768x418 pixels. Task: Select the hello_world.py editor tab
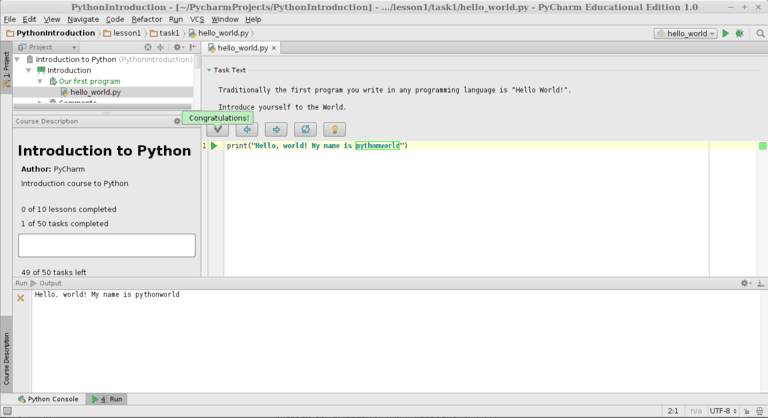(x=242, y=48)
